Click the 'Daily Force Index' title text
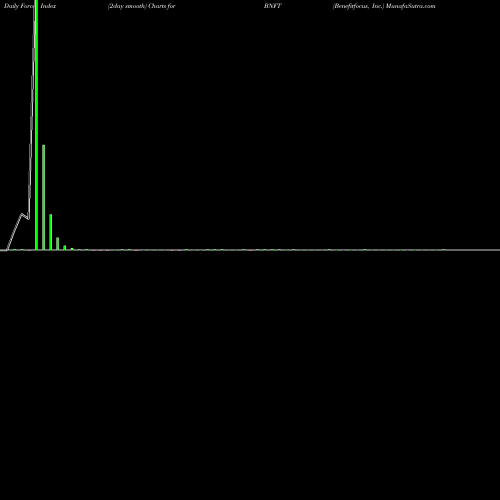Screen dimensions: 500x500 (x=30, y=6)
